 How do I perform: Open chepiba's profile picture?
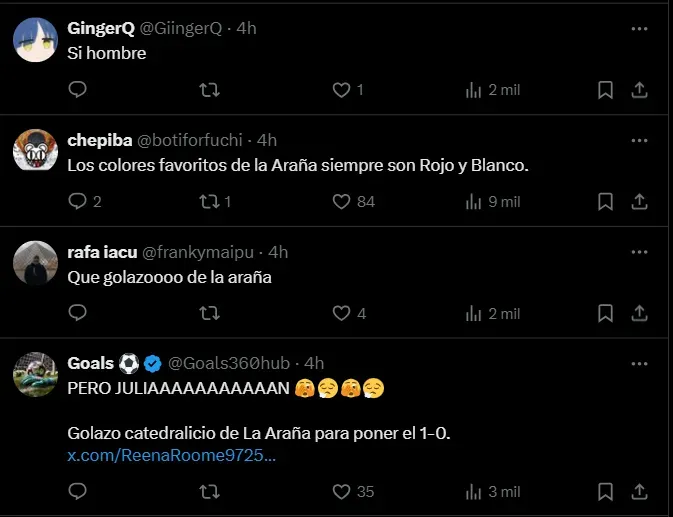click(x=34, y=151)
